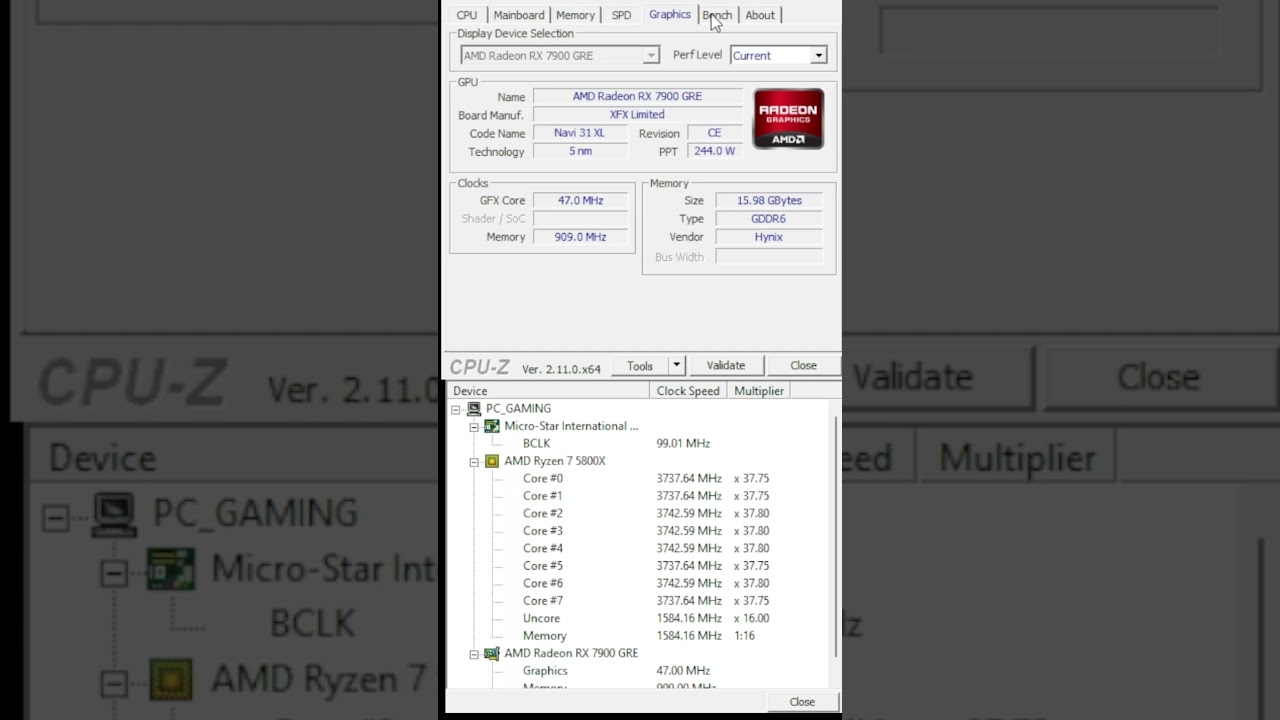Image resolution: width=1280 pixels, height=720 pixels.
Task: Collapse the AMD Radeon RX 7900 GRE node
Action: [x=474, y=653]
